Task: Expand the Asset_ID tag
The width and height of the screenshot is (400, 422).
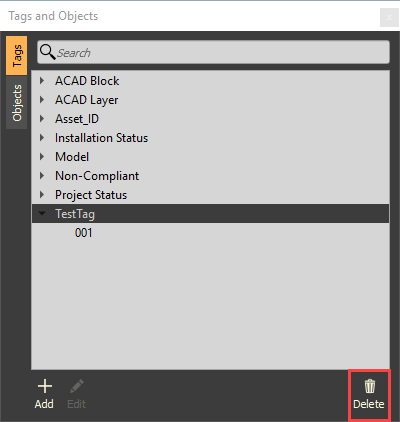Action: [x=42, y=119]
